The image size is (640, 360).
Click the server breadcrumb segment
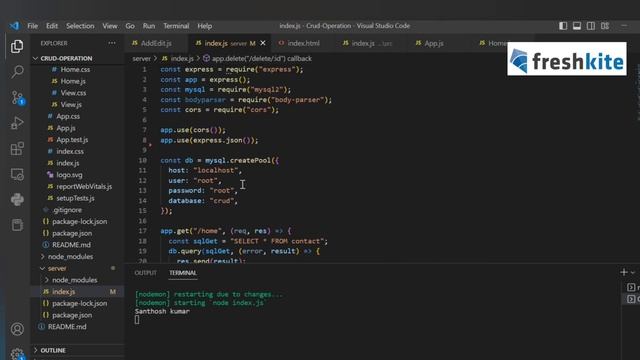tap(141, 59)
